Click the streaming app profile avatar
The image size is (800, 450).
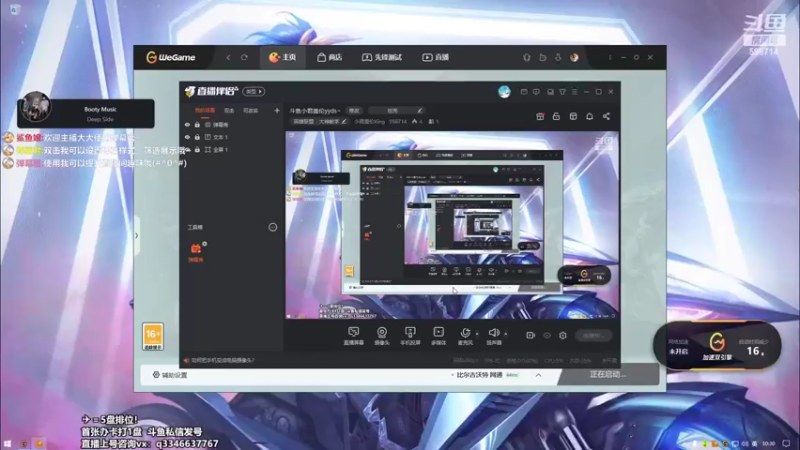504,92
